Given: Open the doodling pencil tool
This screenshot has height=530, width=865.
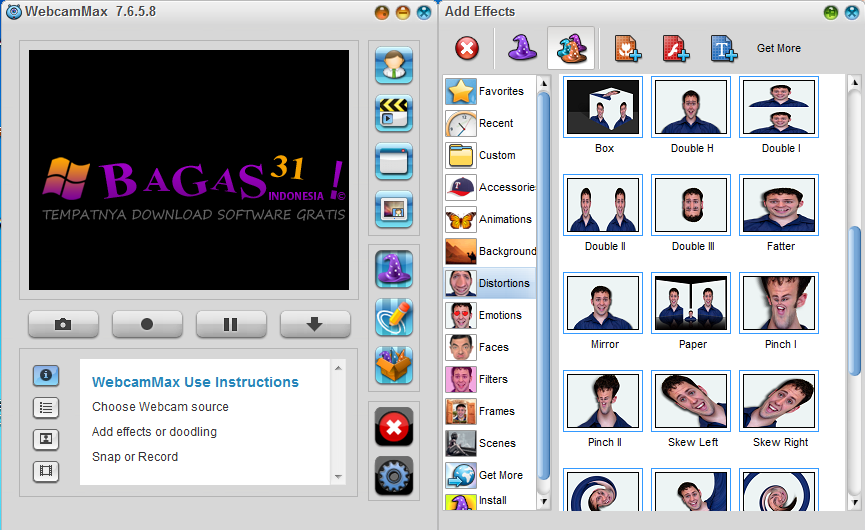Looking at the screenshot, I should (394, 317).
